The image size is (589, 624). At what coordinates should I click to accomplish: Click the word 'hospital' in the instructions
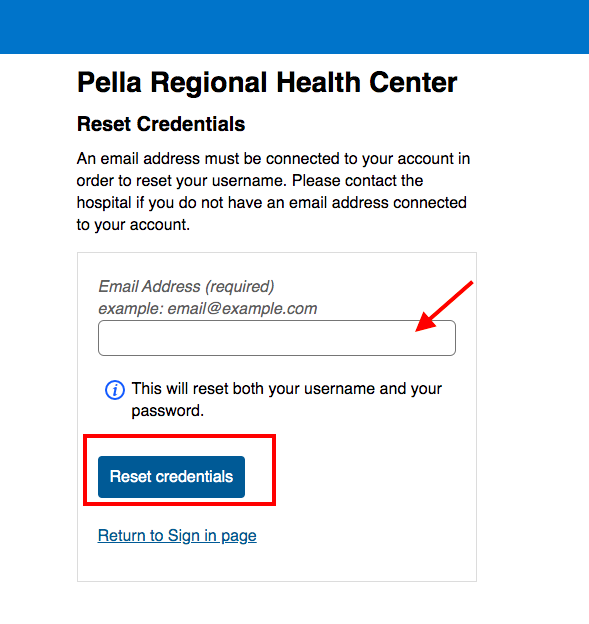104,203
